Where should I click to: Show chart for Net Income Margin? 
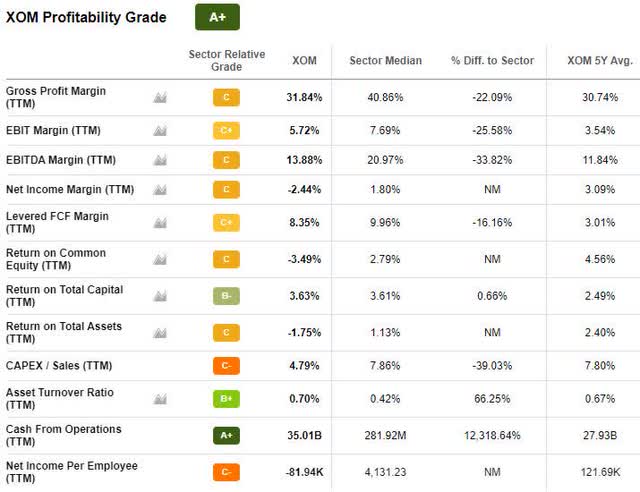tap(160, 189)
